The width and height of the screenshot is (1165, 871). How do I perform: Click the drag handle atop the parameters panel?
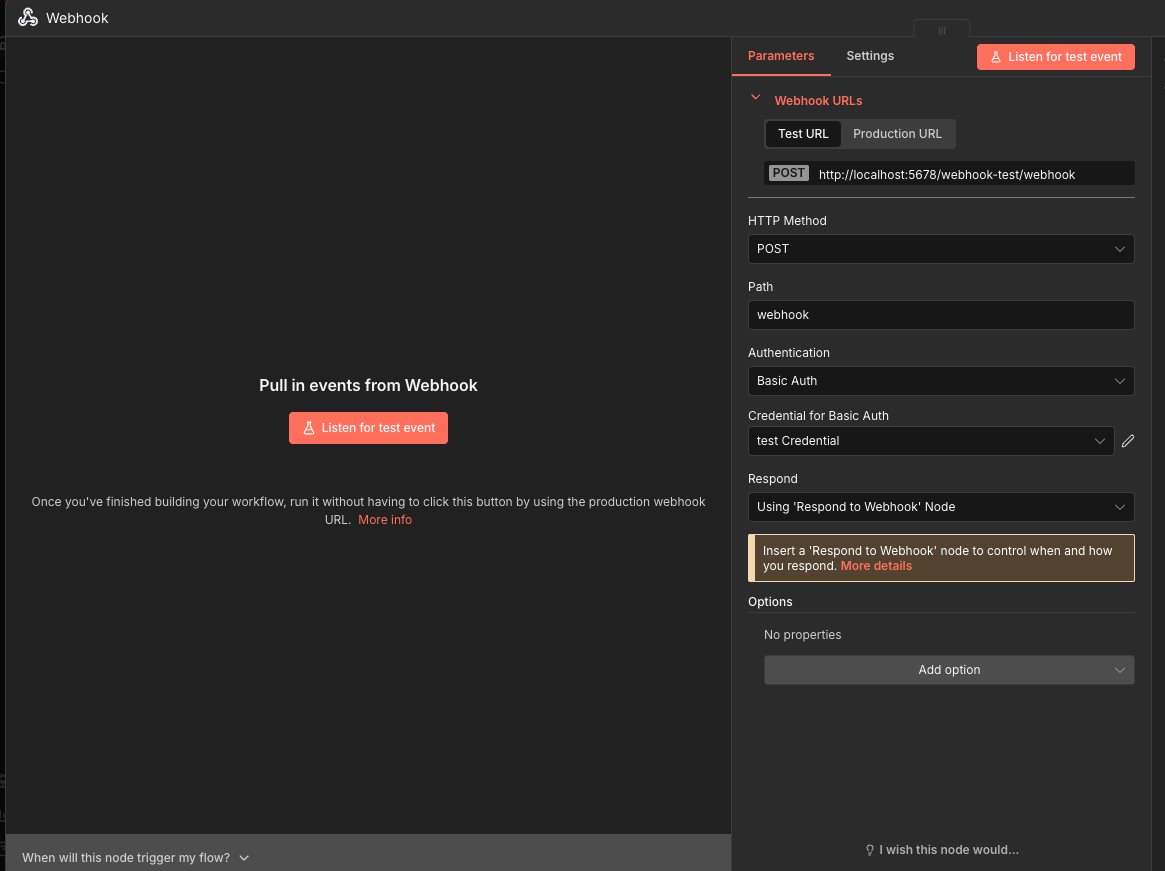pos(941,30)
